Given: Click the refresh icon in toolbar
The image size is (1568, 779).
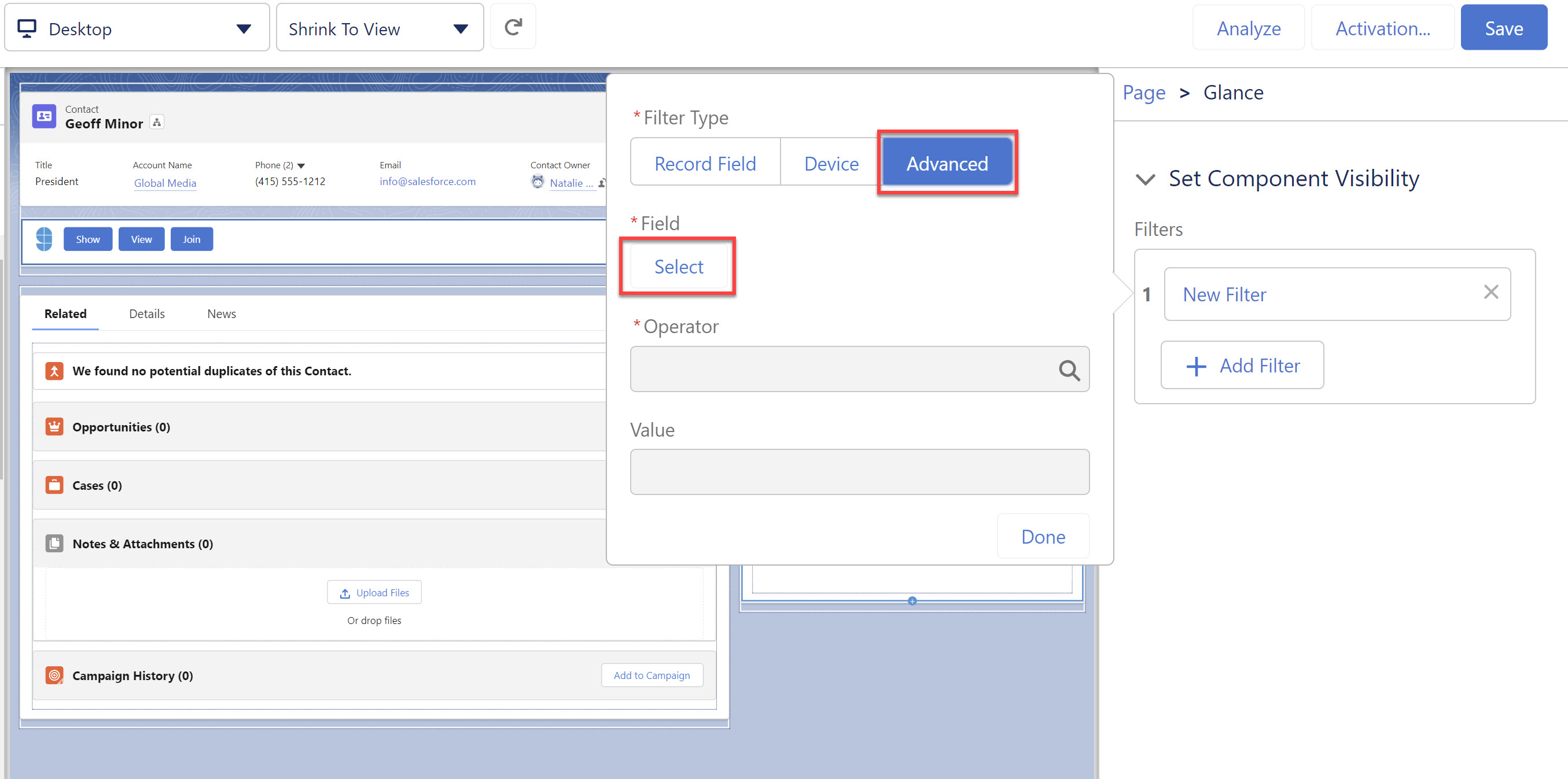Looking at the screenshot, I should click(x=513, y=27).
